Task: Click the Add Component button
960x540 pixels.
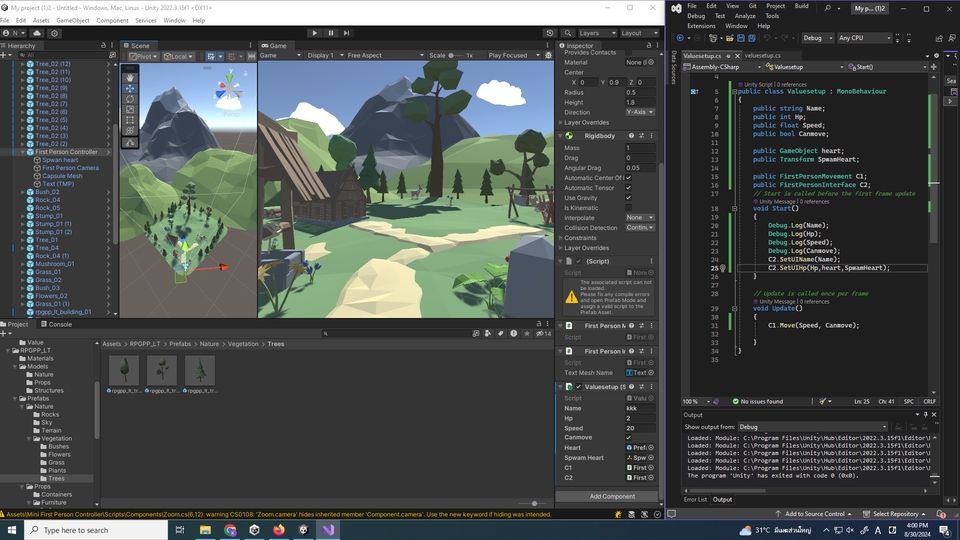Action: [x=611, y=496]
